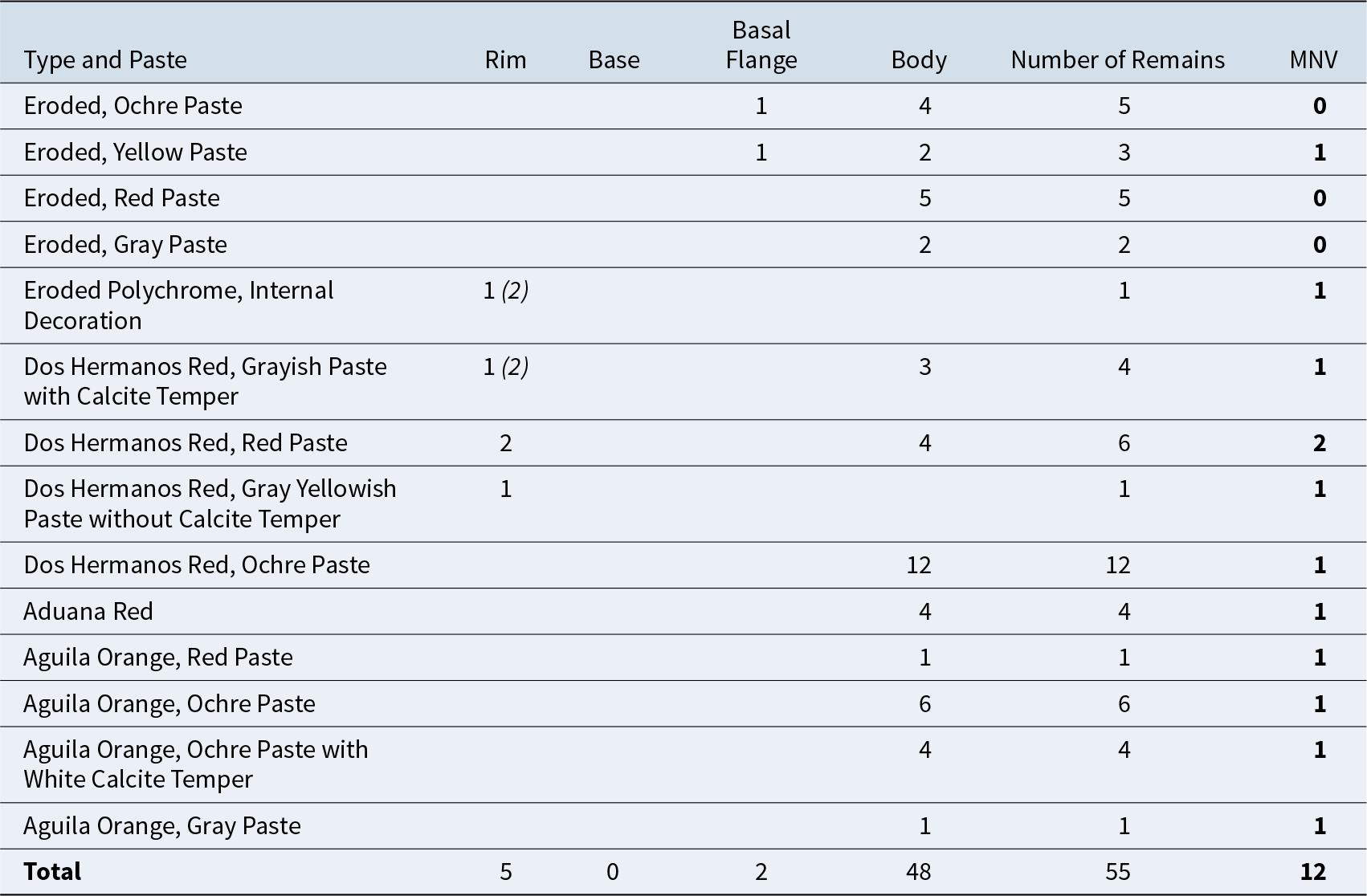This screenshot has height=896, width=1367.
Task: Click the 'Aguila Orange, Red Paste' row label
Action: pos(158,658)
